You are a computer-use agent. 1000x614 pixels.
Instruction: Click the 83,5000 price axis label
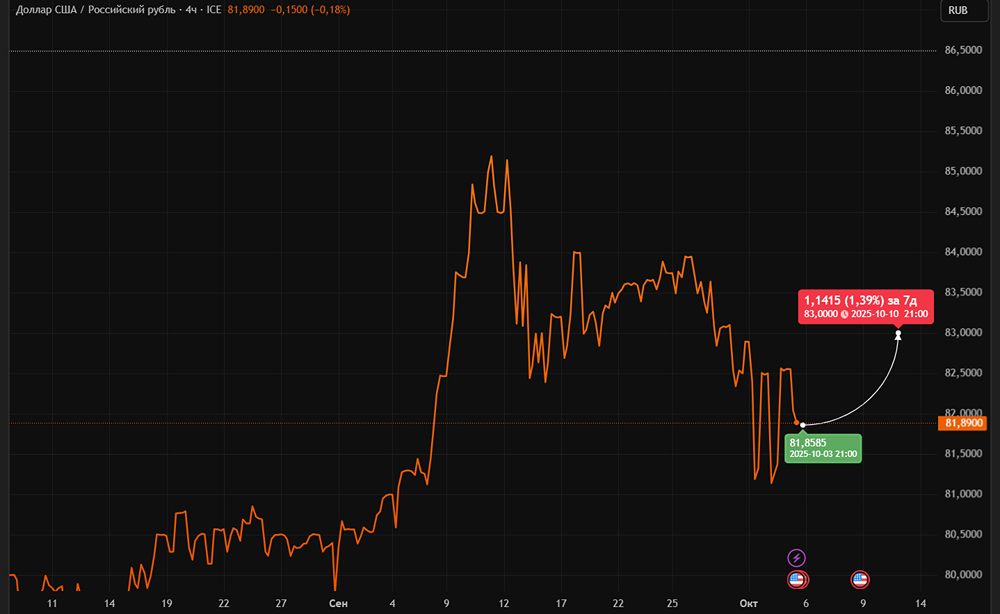pyautogui.click(x=963, y=292)
